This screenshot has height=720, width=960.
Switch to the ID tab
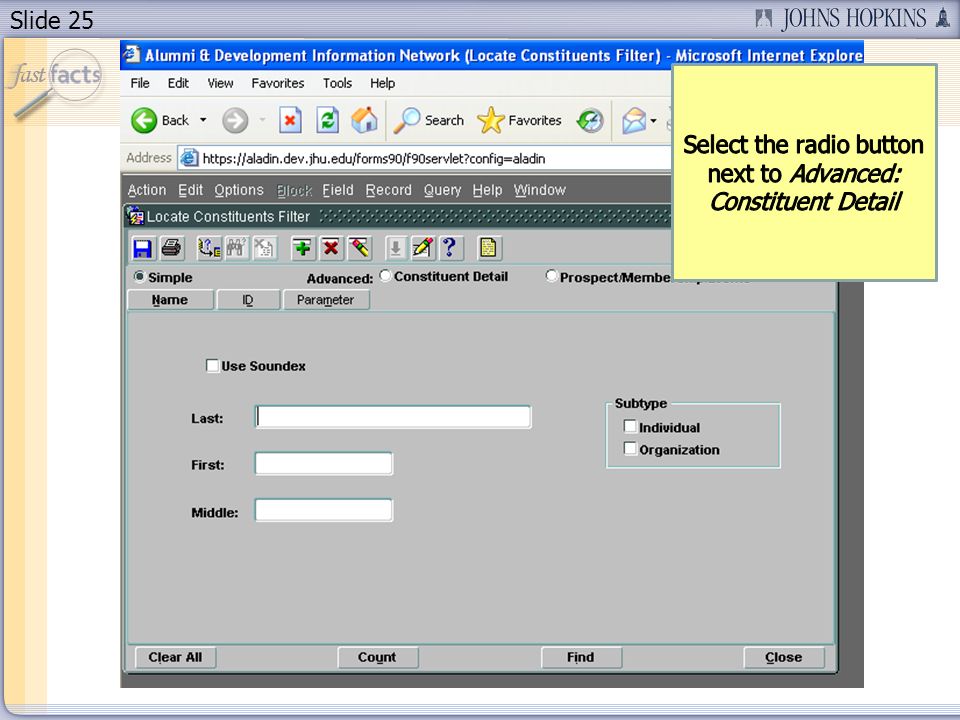[x=248, y=300]
